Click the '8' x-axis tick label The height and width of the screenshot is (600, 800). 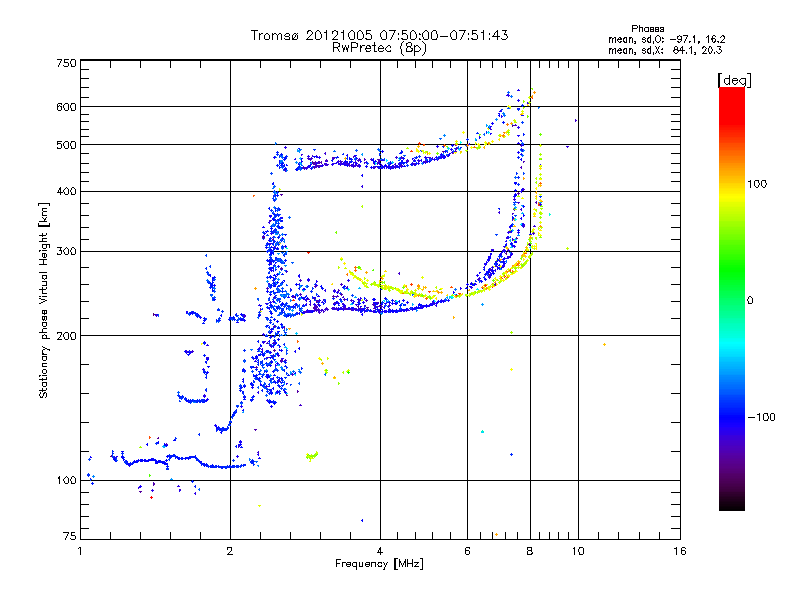530,551
